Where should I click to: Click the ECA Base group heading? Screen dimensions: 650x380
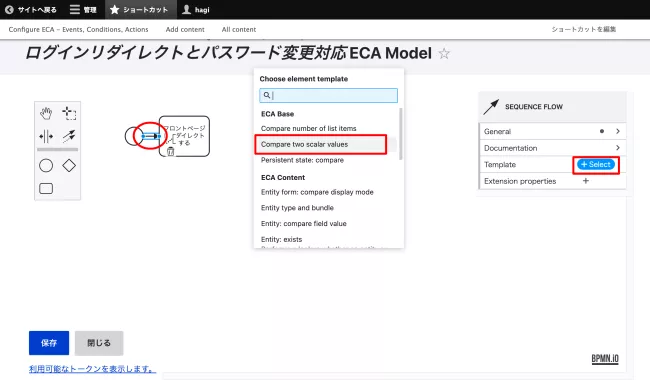(x=277, y=114)
